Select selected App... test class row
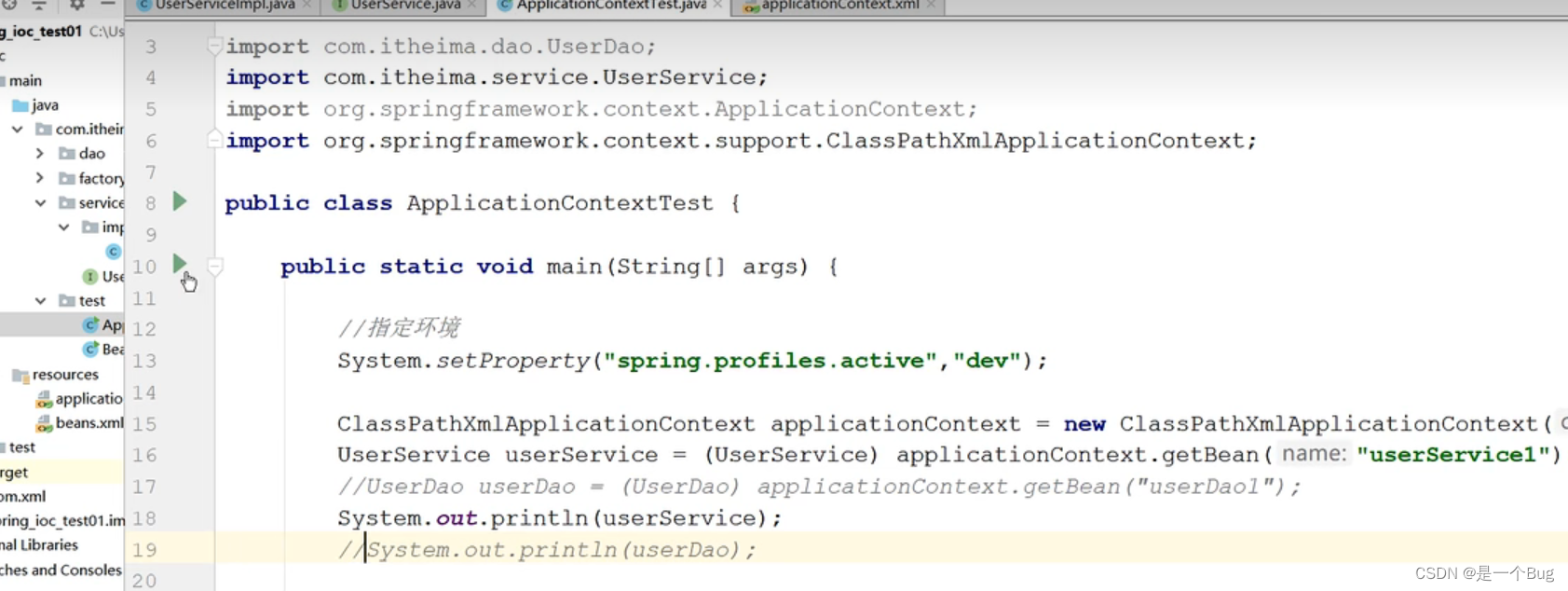 pyautogui.click(x=61, y=324)
